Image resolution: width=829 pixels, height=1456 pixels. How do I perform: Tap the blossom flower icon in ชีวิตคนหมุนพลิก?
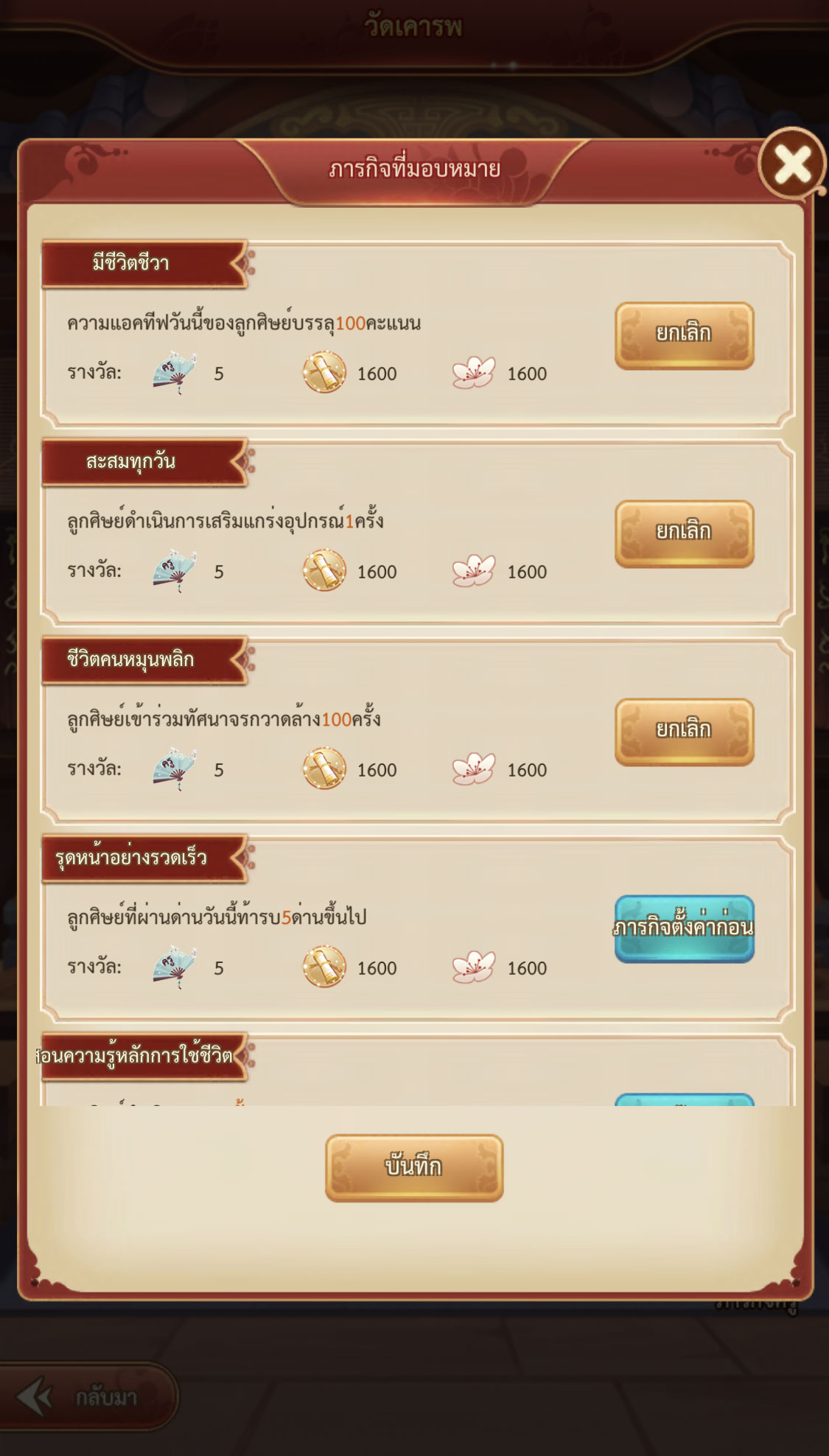pos(473,769)
